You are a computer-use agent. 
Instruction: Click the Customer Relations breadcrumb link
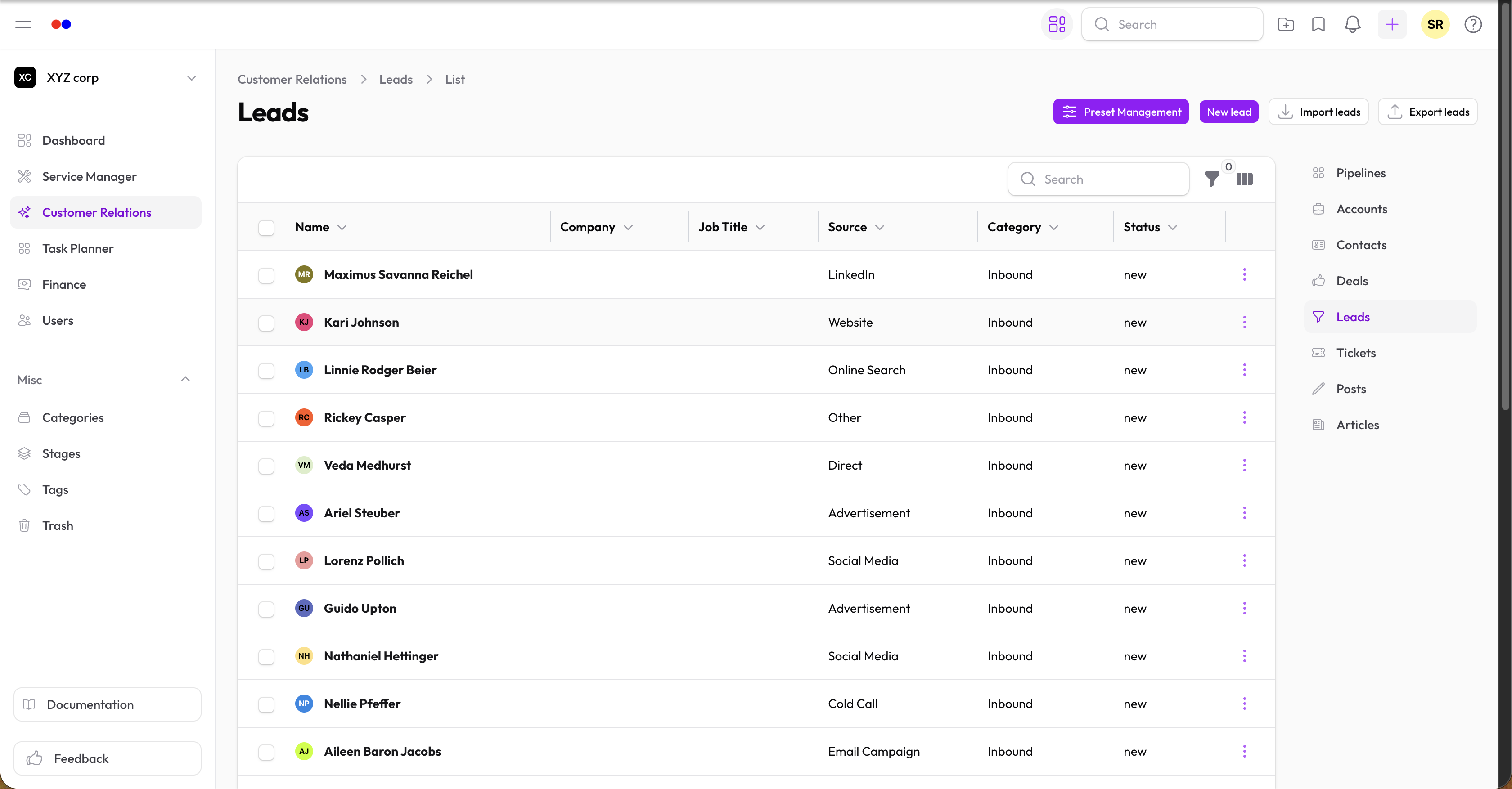292,79
